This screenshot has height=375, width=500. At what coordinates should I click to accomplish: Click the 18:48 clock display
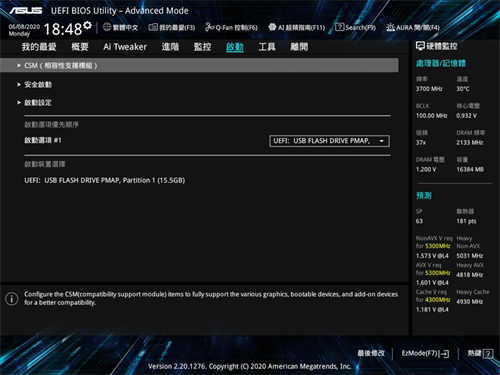(x=63, y=29)
